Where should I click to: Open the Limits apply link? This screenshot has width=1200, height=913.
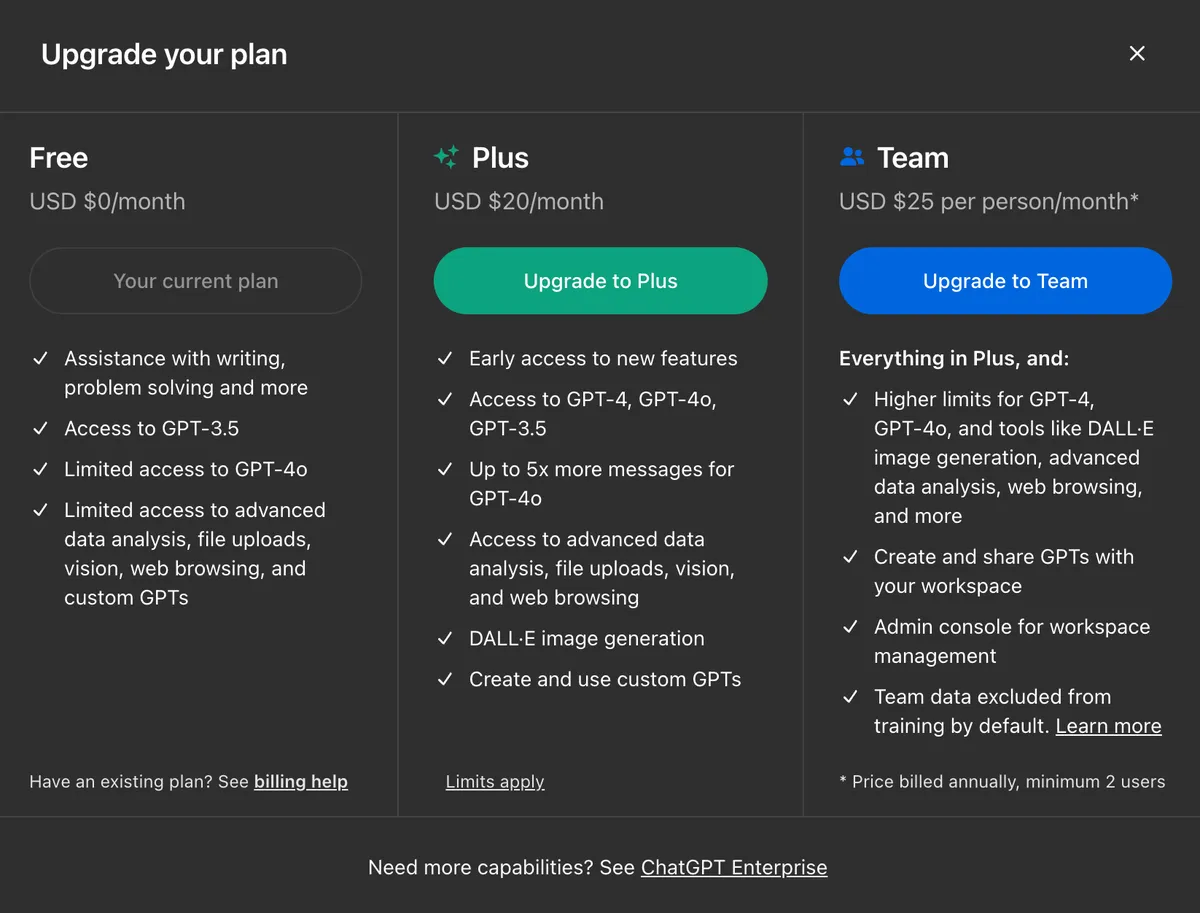click(495, 781)
